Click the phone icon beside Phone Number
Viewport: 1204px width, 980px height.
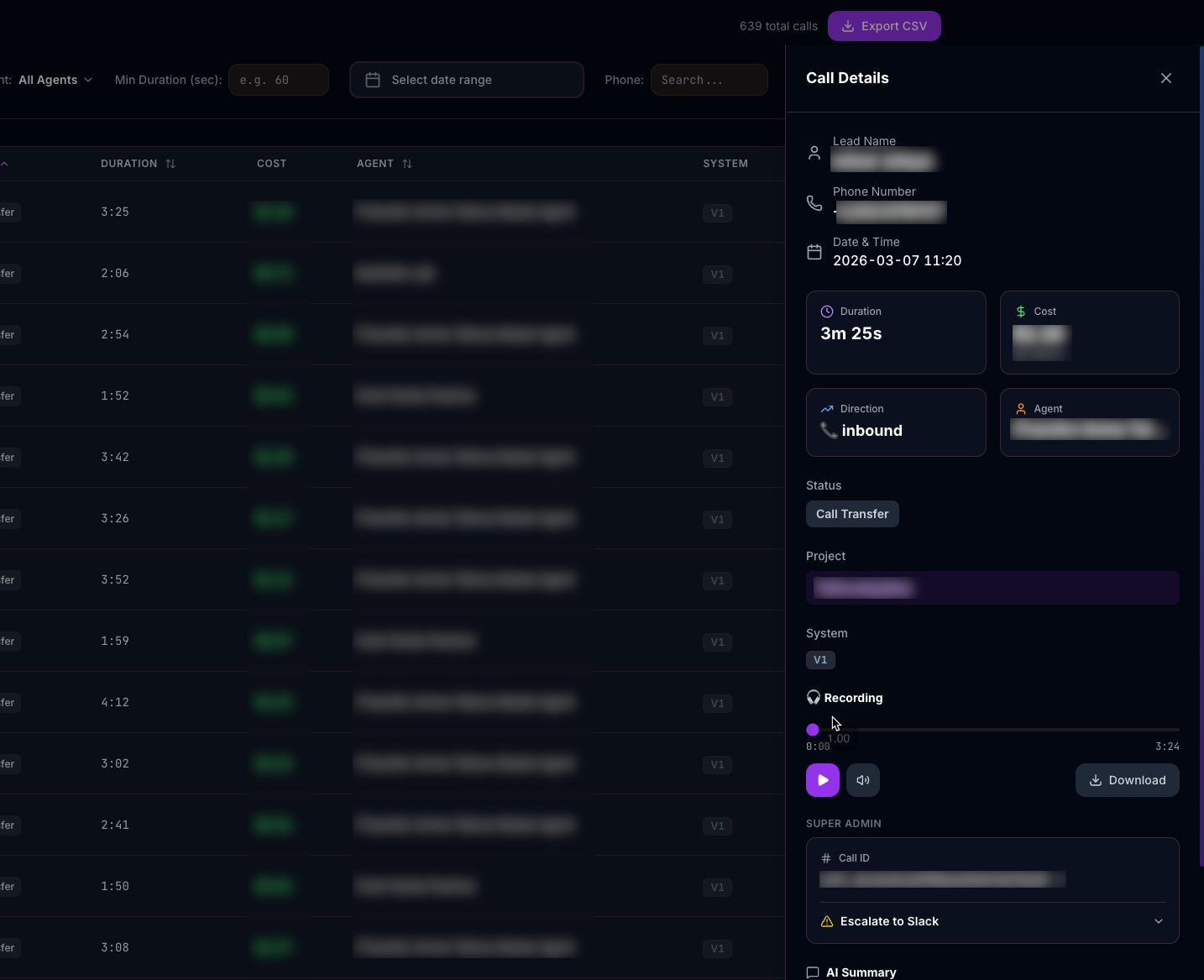[814, 202]
